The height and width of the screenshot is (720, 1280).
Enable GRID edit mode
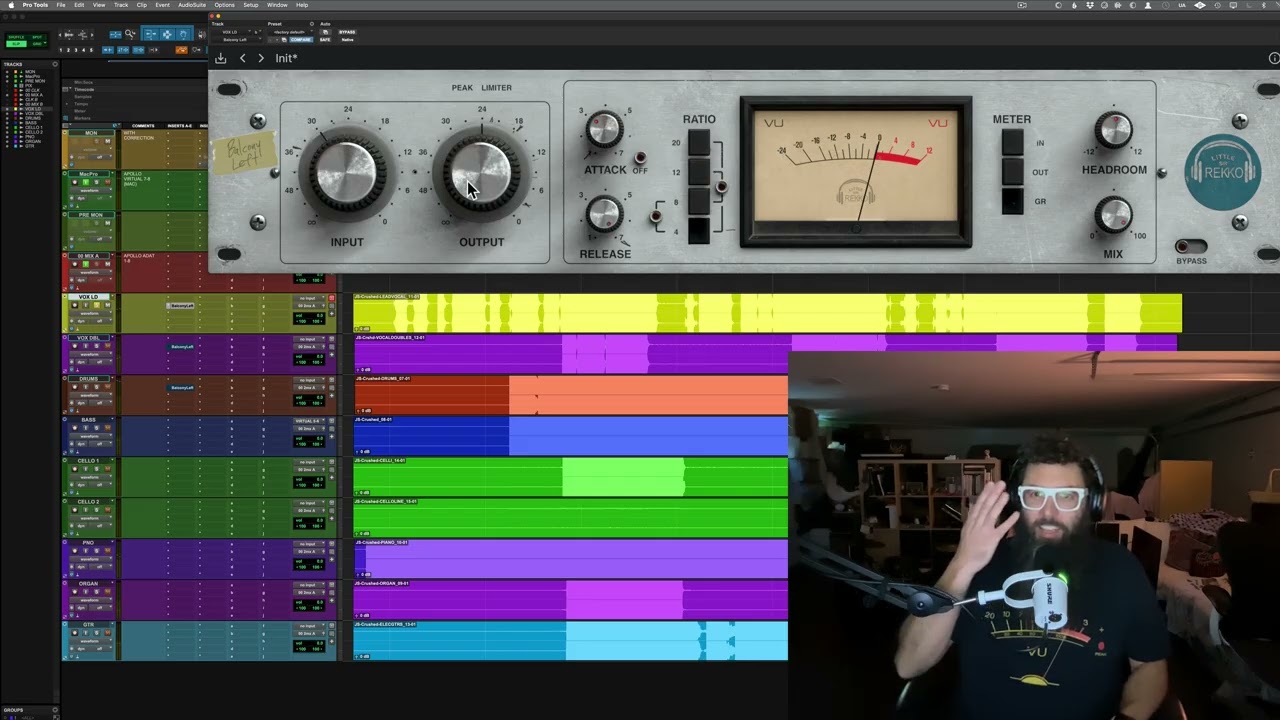(38, 44)
